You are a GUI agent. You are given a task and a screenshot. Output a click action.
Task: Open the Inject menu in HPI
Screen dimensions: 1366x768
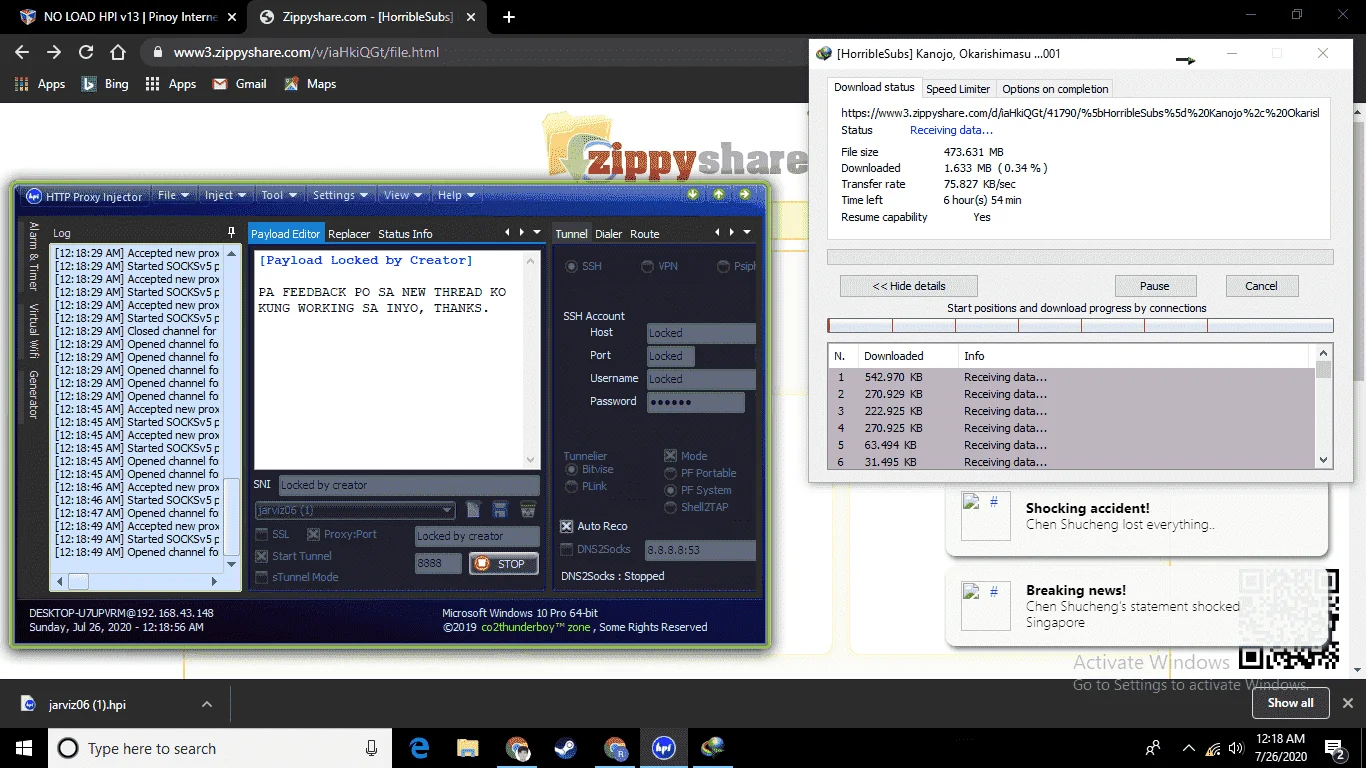[225, 195]
